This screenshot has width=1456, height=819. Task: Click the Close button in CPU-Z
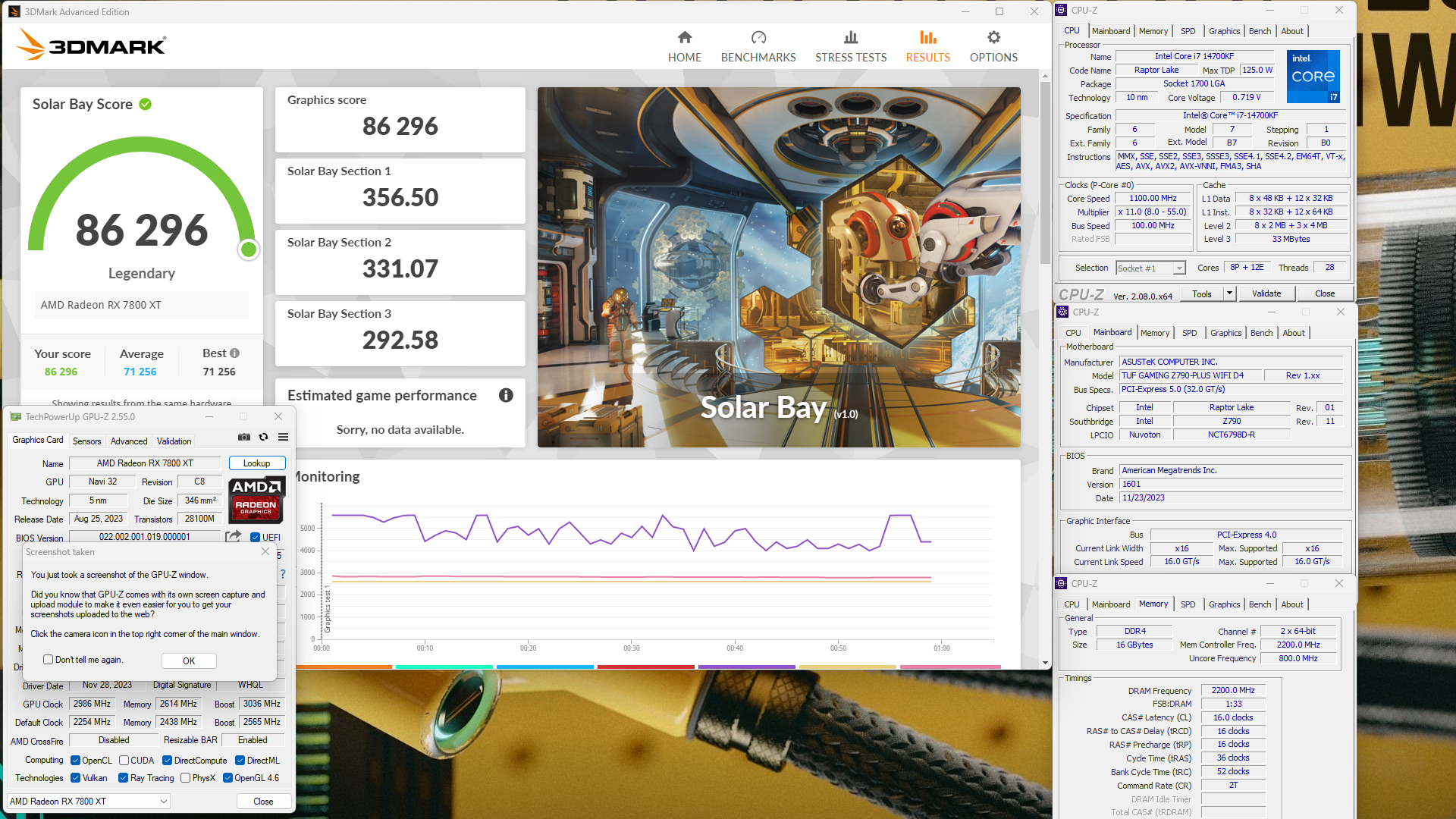(1325, 293)
